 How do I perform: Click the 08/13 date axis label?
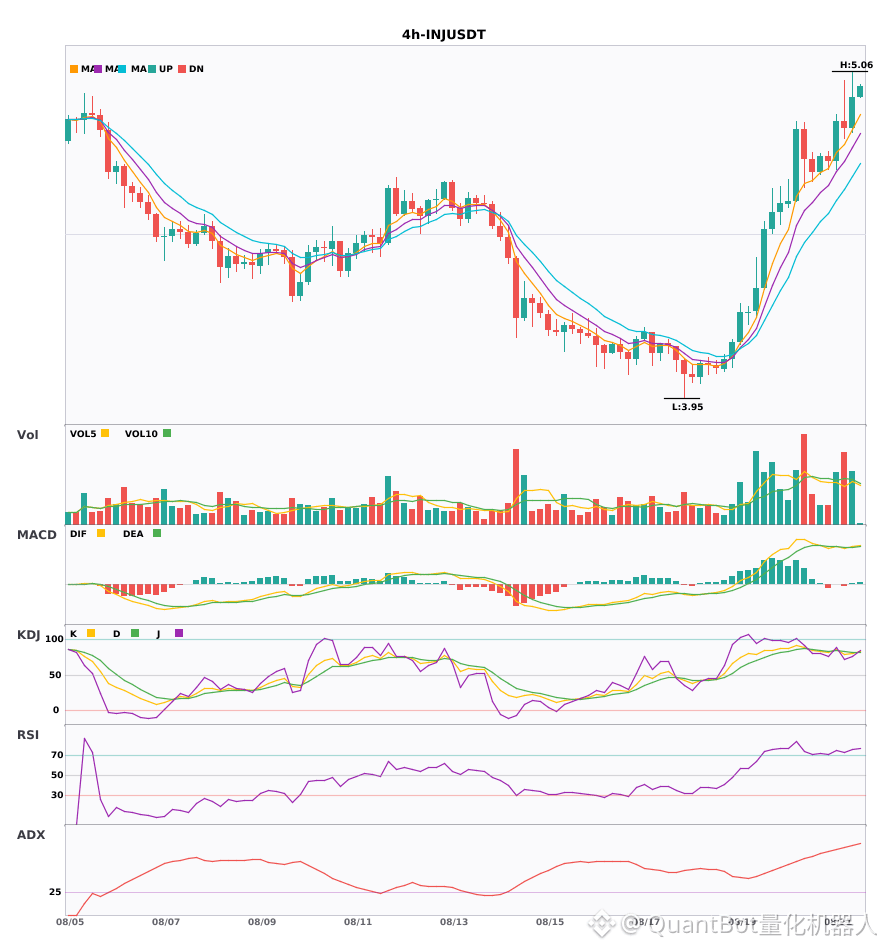(x=454, y=922)
